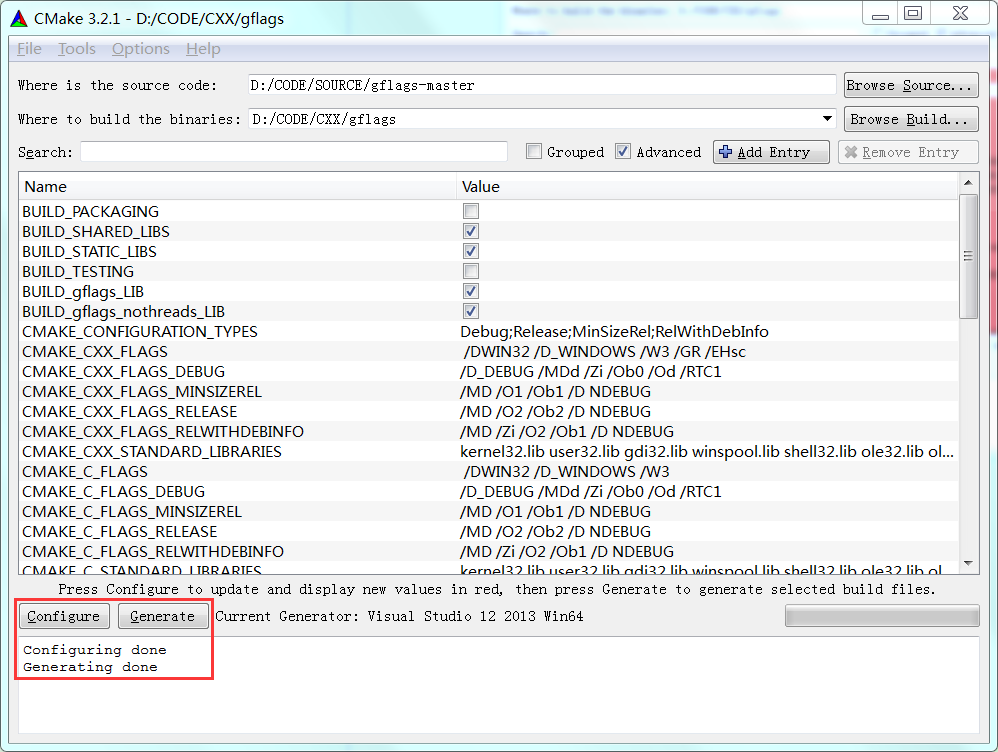Viewport: 998px width, 752px height.
Task: Click the scrollbar up arrow
Action: [x=968, y=183]
